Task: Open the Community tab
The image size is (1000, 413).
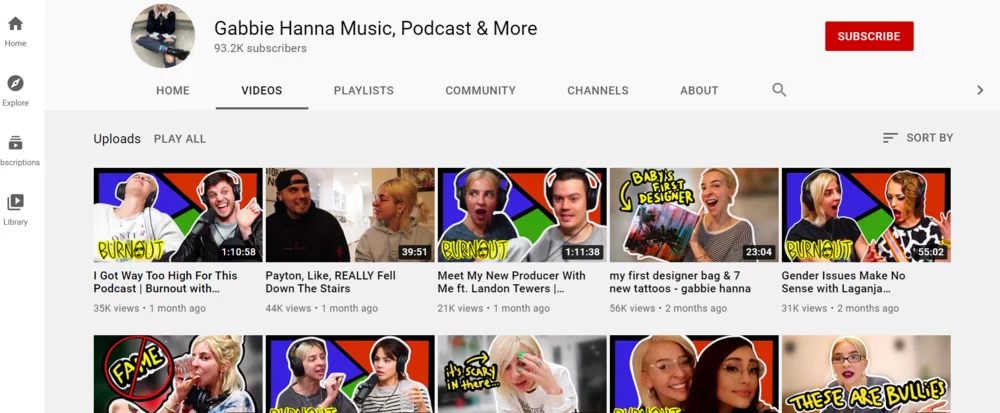Action: click(x=480, y=91)
